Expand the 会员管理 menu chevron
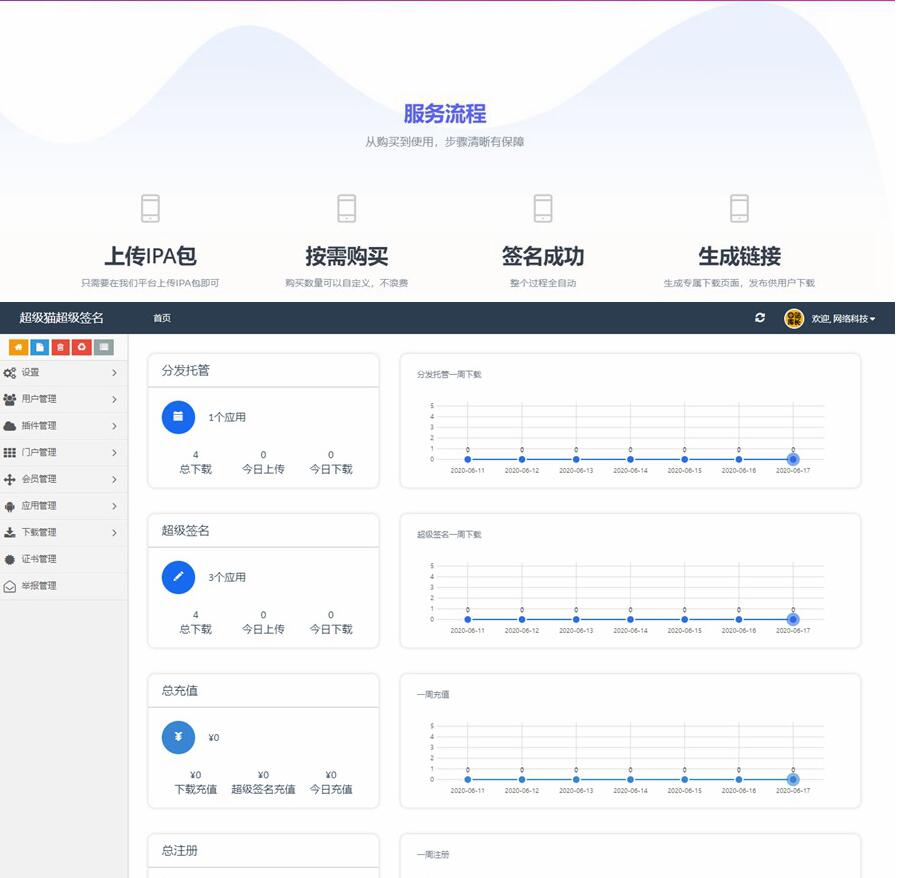This screenshot has width=908, height=878. pos(115,480)
